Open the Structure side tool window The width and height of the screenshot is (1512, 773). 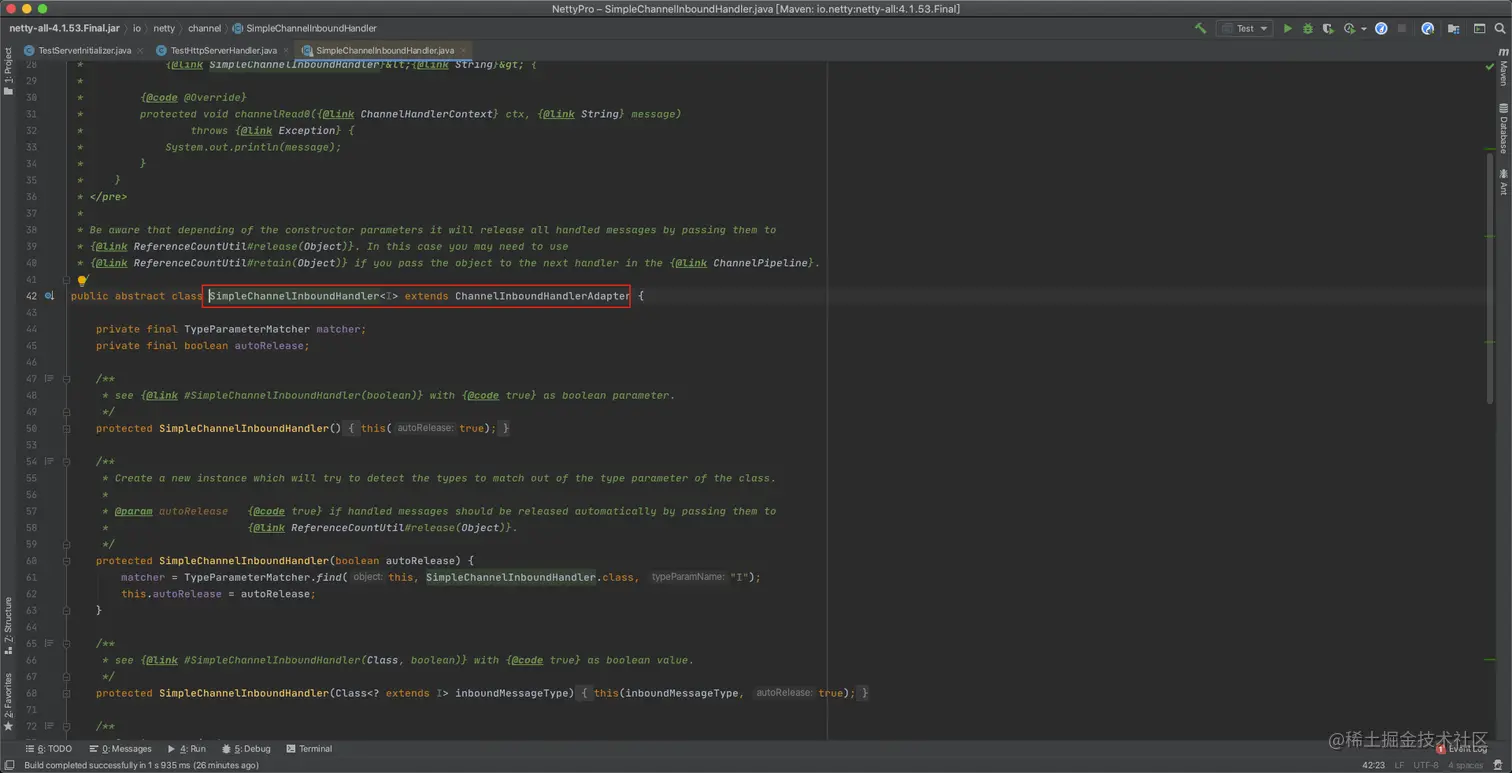pyautogui.click(x=8, y=625)
